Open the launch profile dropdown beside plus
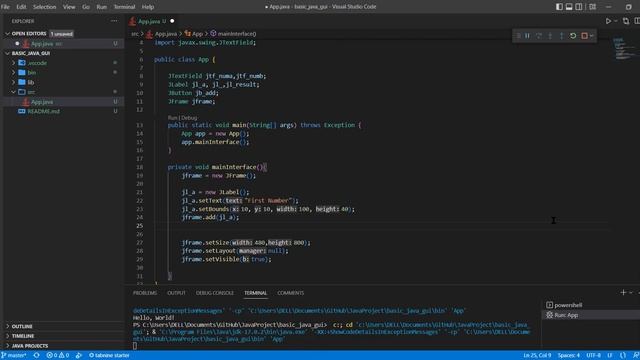 631,292
